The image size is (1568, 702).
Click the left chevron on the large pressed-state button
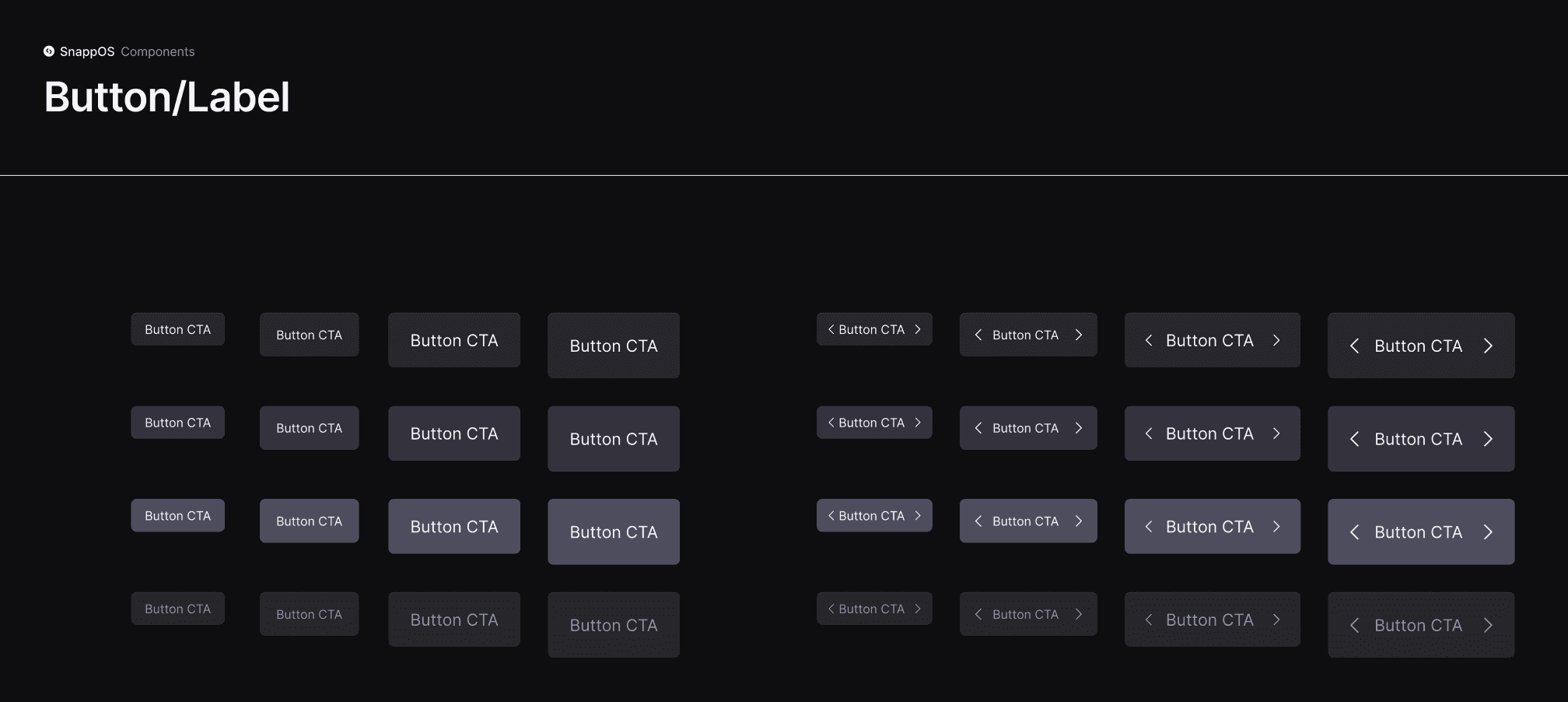pyautogui.click(x=1150, y=526)
